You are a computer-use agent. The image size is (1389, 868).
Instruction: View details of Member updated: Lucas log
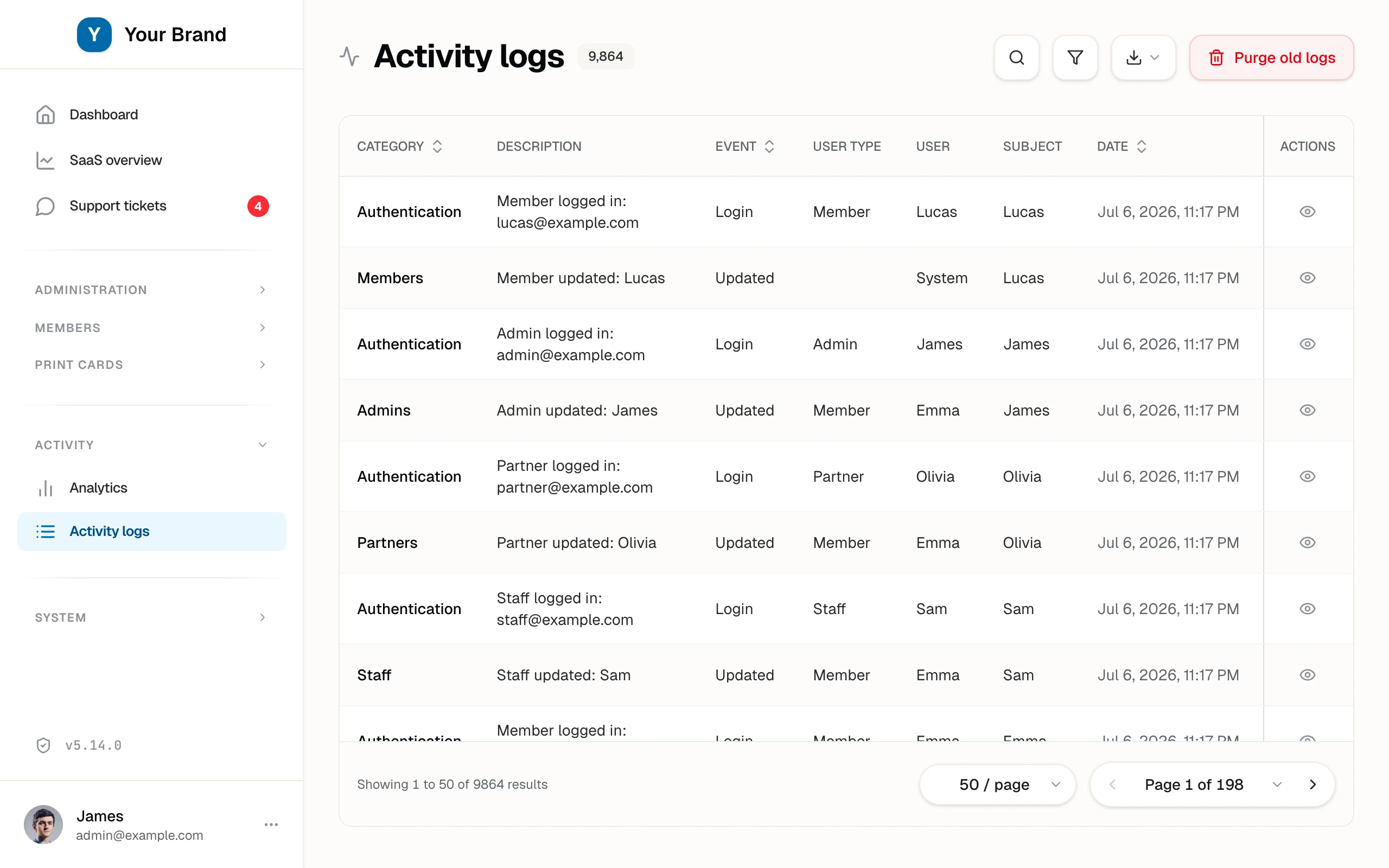(1308, 278)
